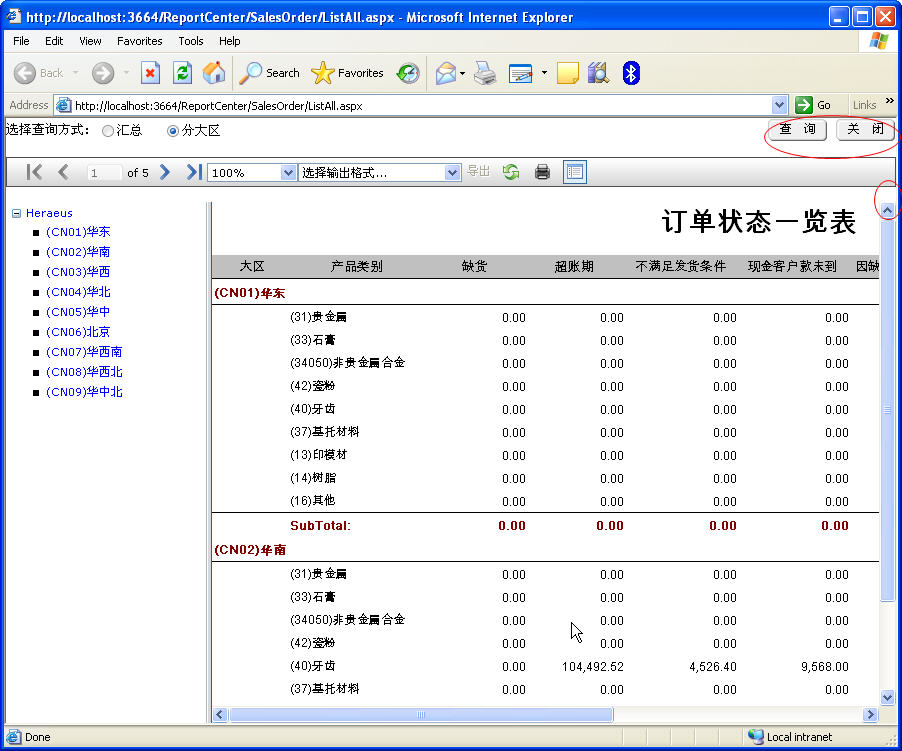902x751 pixels.
Task: Jump to last report page
Action: pyautogui.click(x=194, y=172)
